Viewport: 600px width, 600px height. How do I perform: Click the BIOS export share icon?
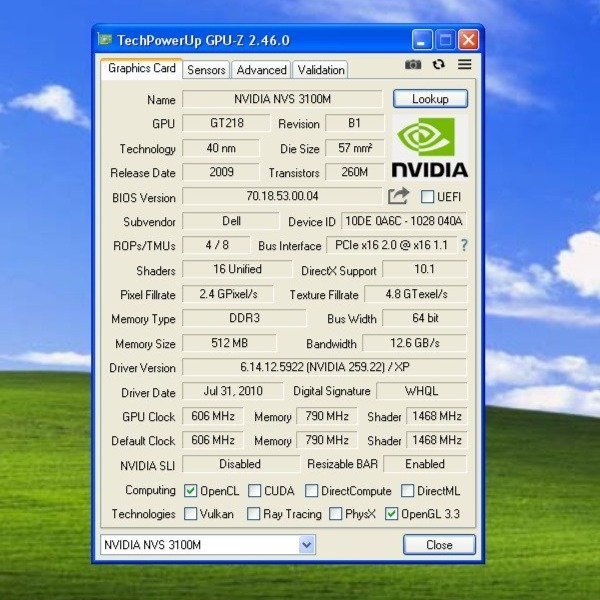click(x=398, y=196)
